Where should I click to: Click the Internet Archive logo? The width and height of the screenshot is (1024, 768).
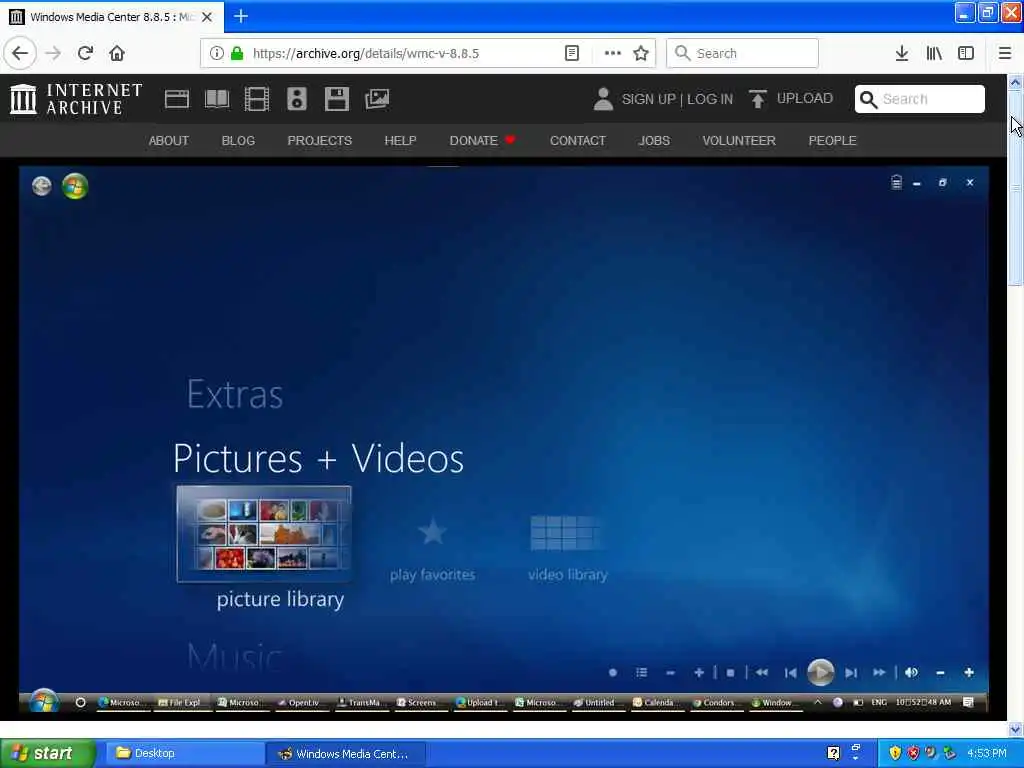76,99
